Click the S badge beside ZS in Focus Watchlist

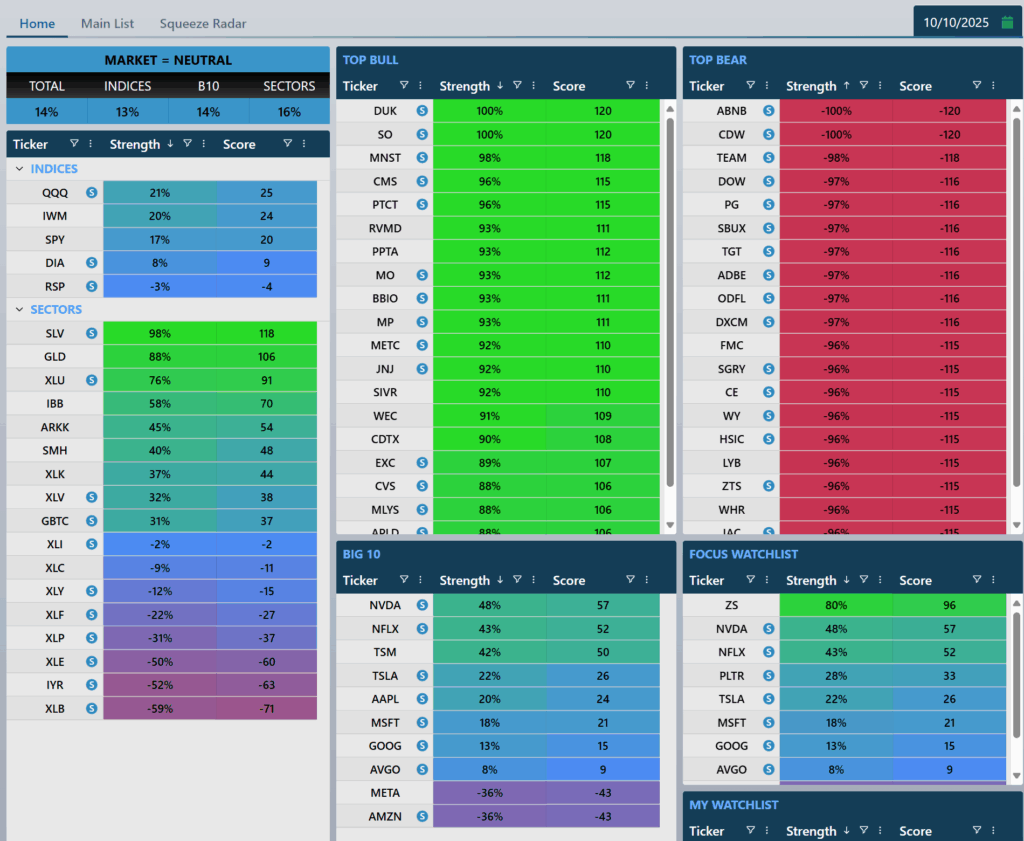[x=769, y=605]
